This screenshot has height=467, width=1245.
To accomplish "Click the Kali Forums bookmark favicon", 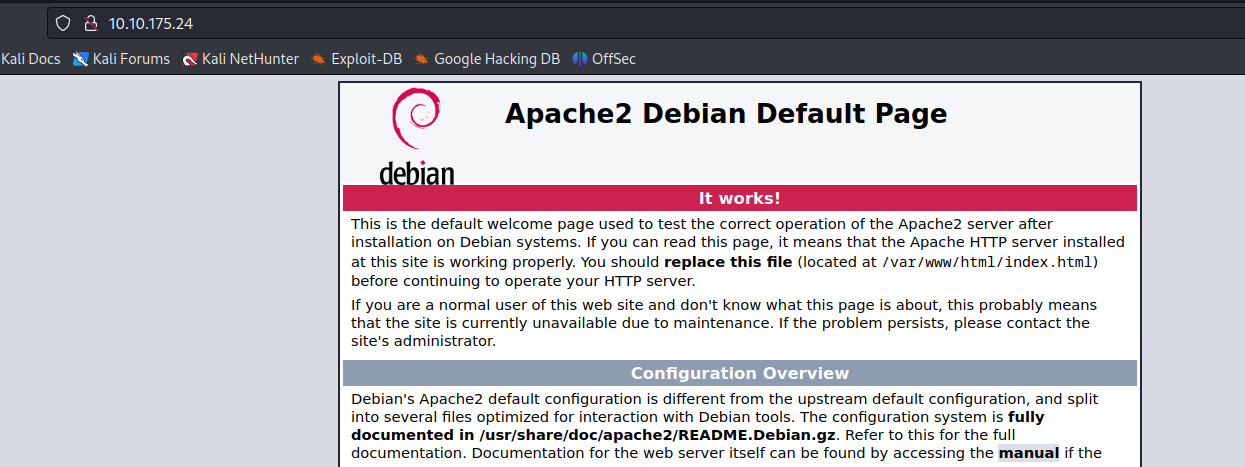I will click(81, 59).
